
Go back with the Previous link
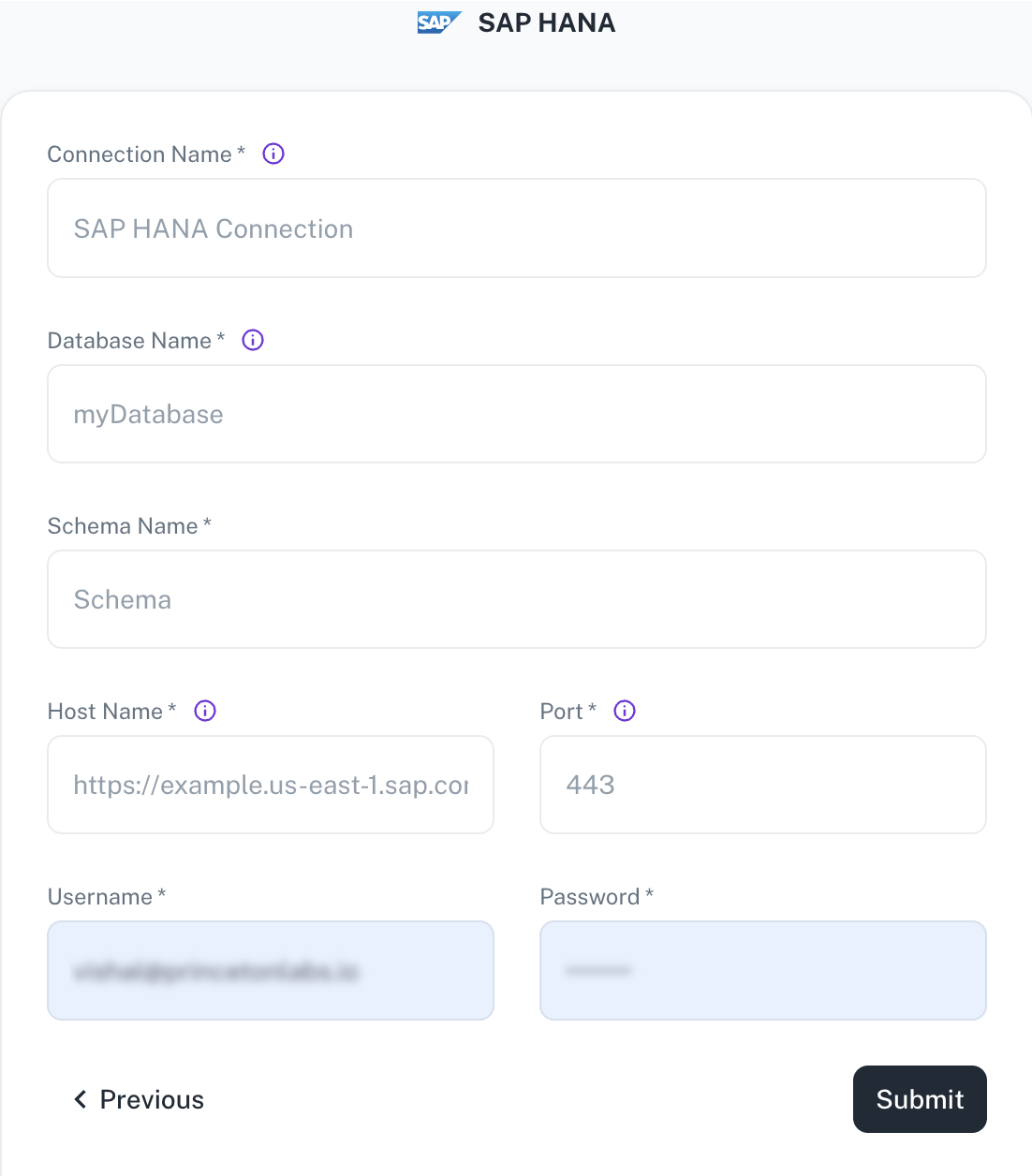click(x=139, y=1099)
